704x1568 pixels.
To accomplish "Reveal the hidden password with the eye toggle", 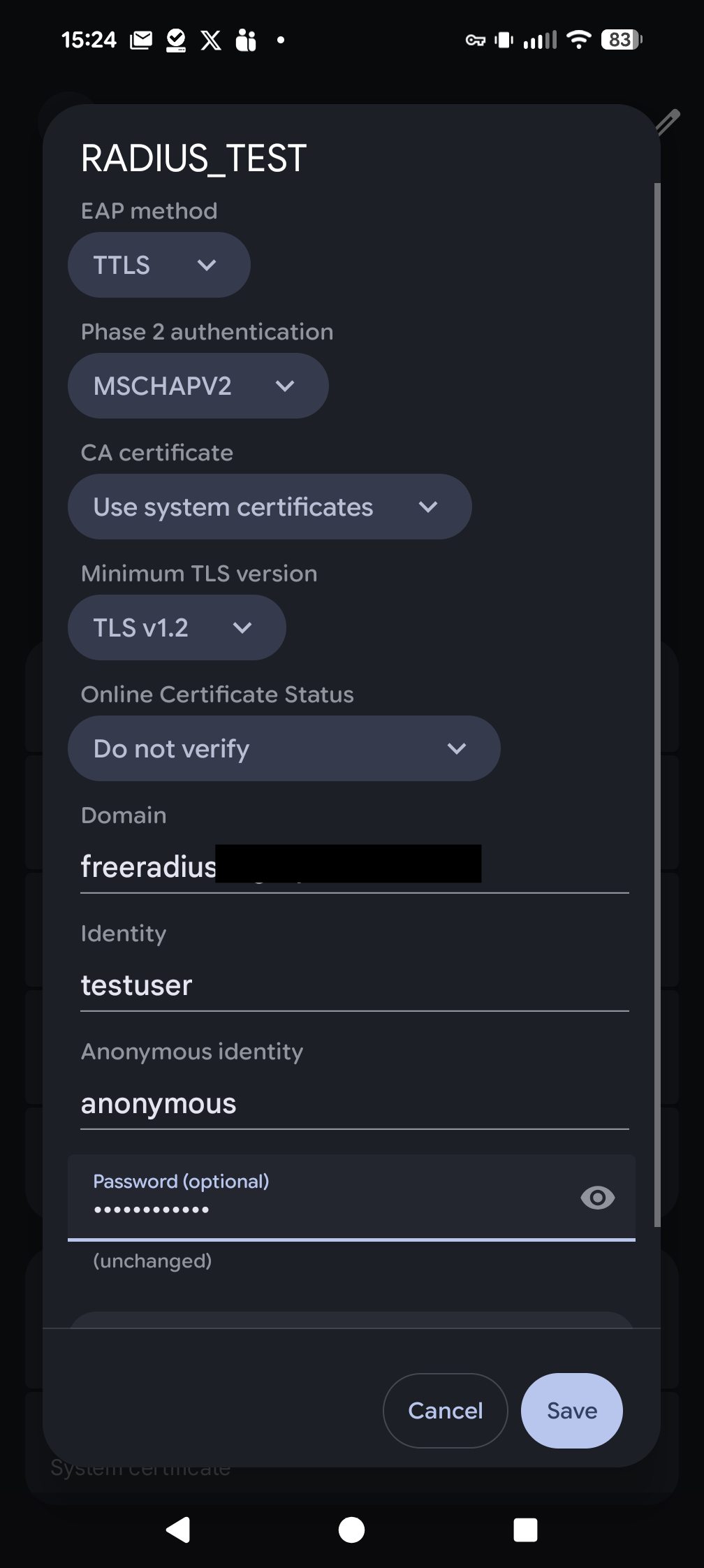I will [x=597, y=1198].
